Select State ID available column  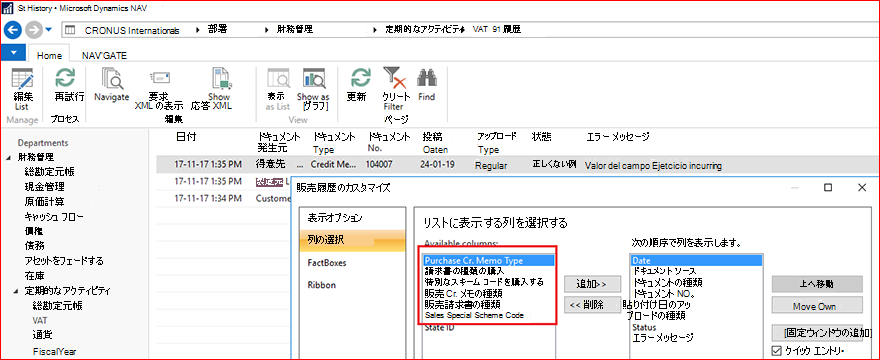click(439, 327)
